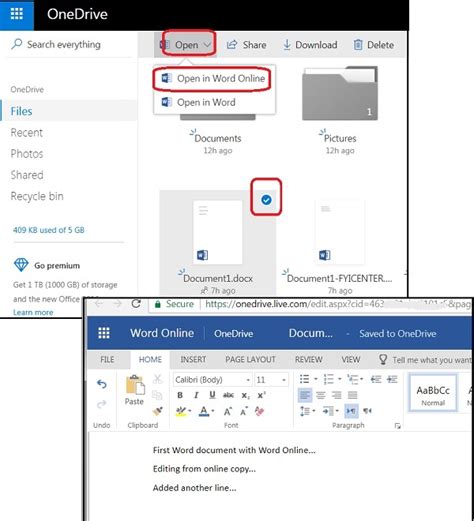
Task: Click the line spacing icon
Action: [x=305, y=411]
